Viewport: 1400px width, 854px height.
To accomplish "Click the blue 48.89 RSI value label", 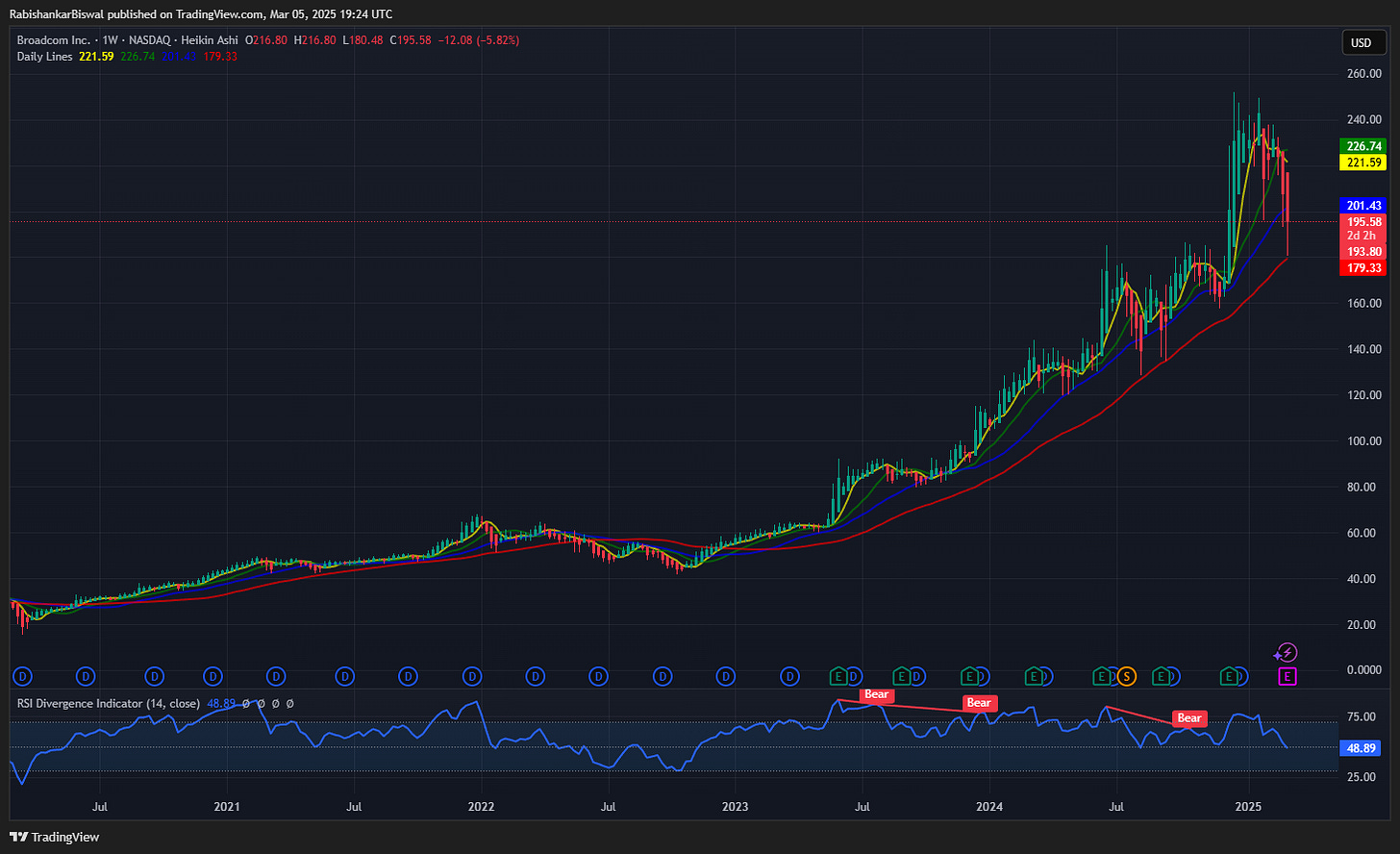I will tap(1360, 747).
